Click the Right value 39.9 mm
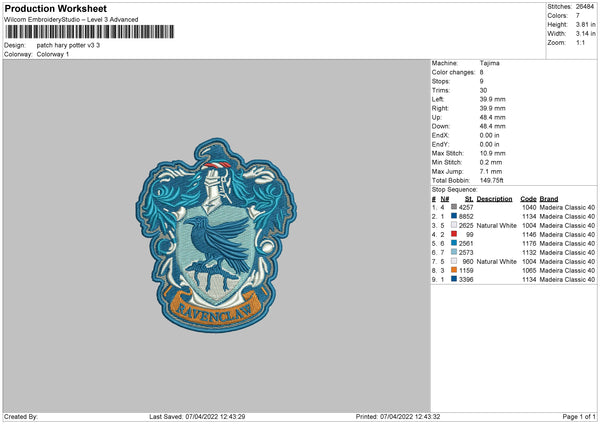 pyautogui.click(x=492, y=108)
